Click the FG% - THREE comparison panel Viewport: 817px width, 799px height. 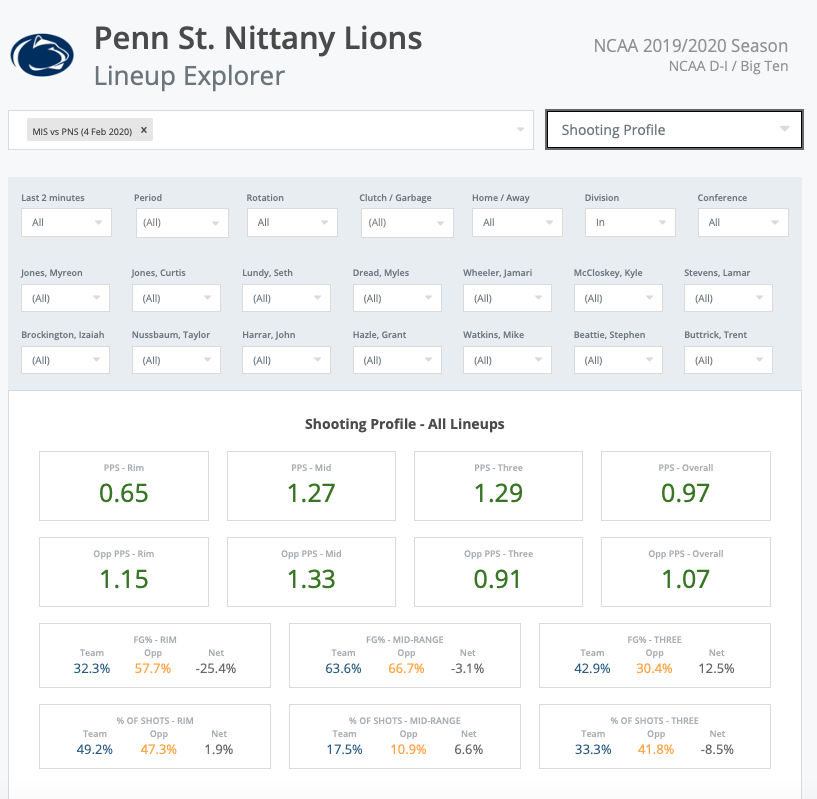[x=654, y=656]
